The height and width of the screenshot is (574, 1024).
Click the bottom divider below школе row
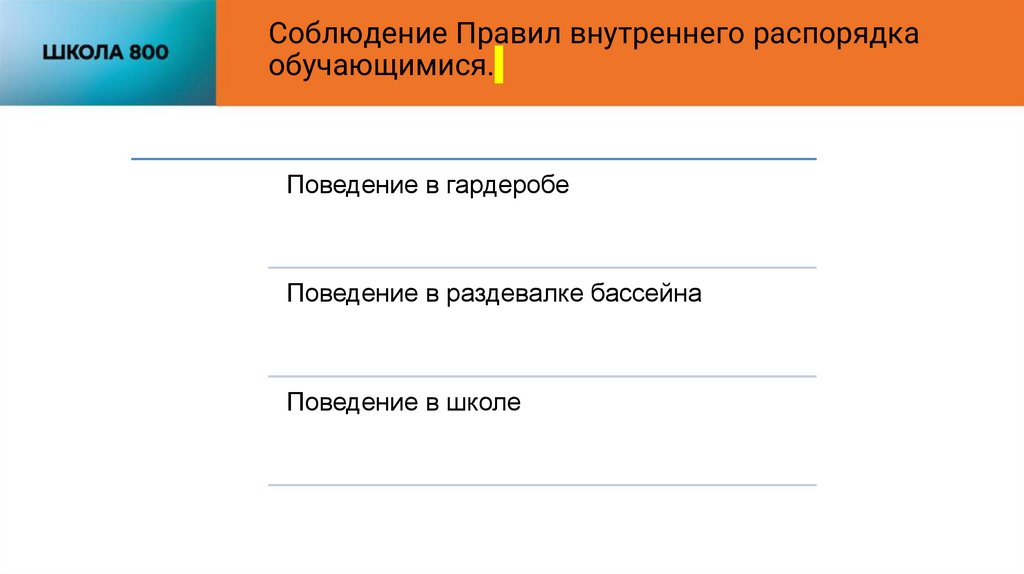click(542, 485)
